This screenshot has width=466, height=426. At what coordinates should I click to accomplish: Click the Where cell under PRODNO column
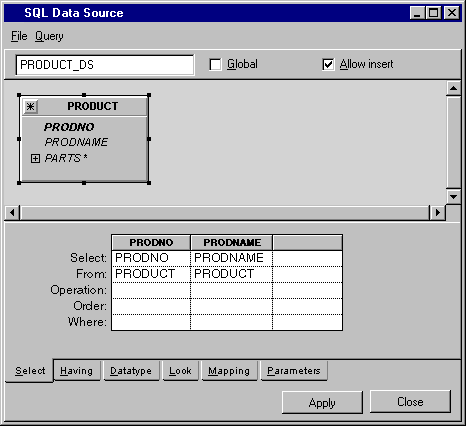click(x=151, y=322)
